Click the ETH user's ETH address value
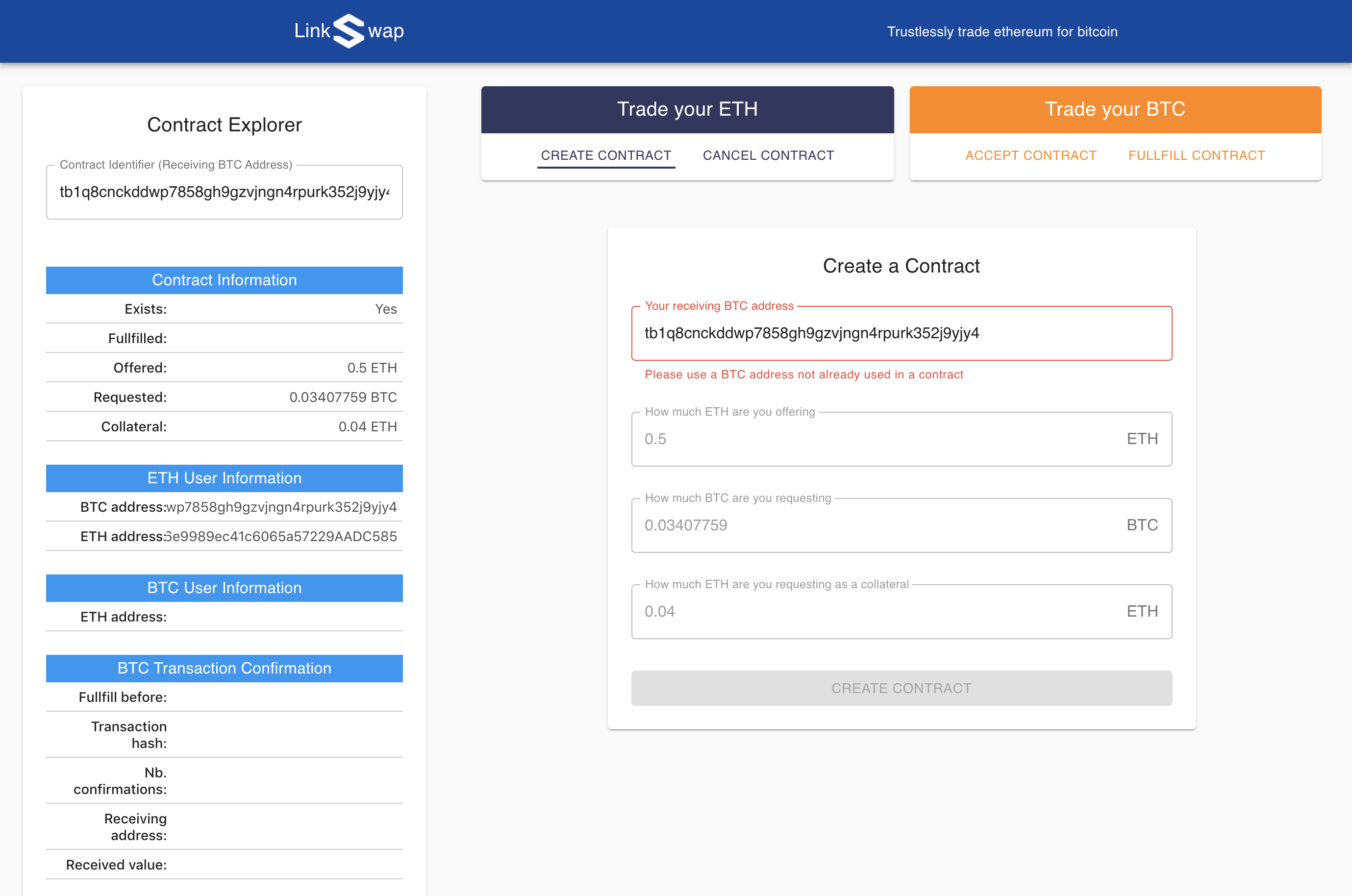The height and width of the screenshot is (896, 1352). (281, 537)
